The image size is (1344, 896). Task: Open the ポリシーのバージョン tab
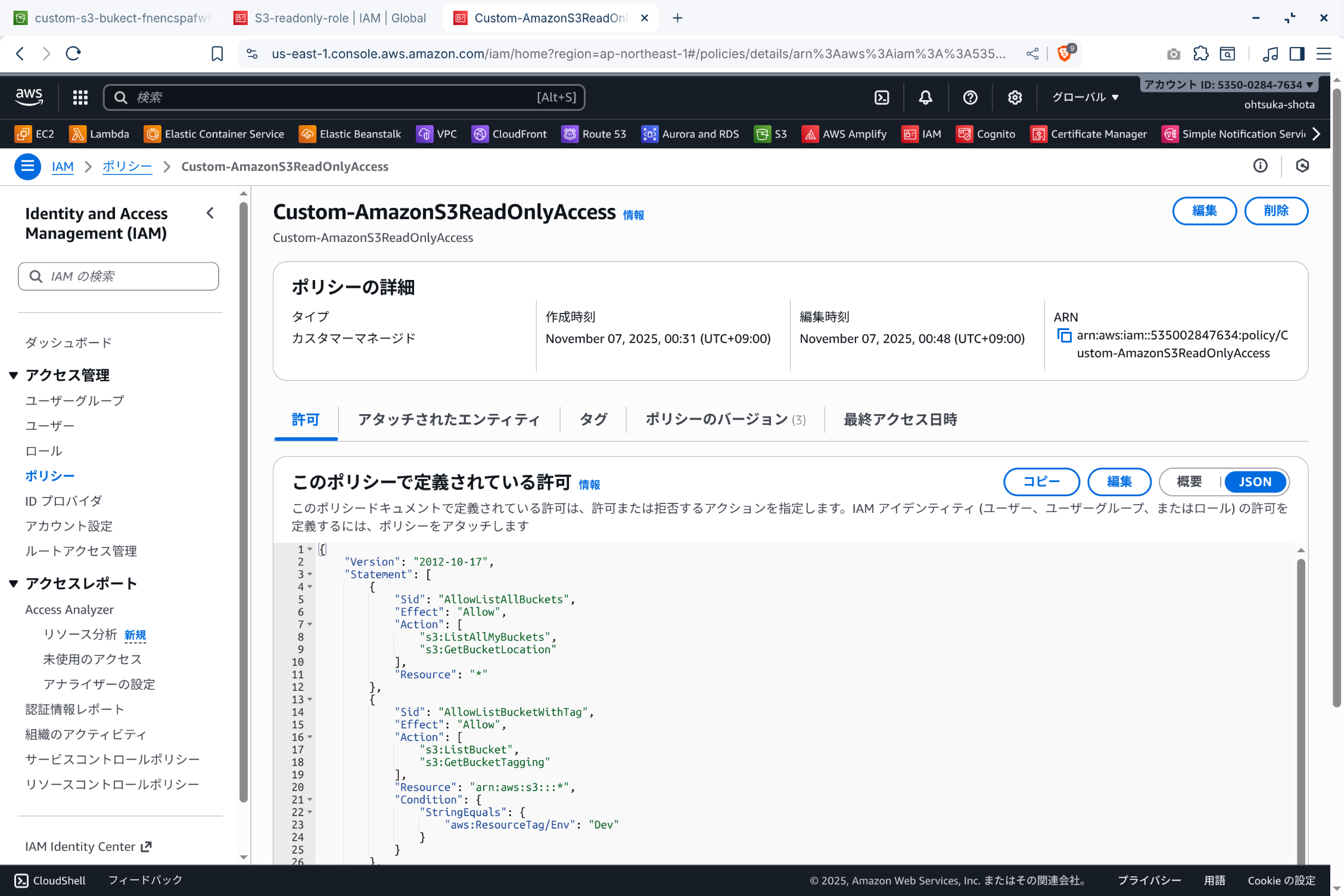click(724, 420)
